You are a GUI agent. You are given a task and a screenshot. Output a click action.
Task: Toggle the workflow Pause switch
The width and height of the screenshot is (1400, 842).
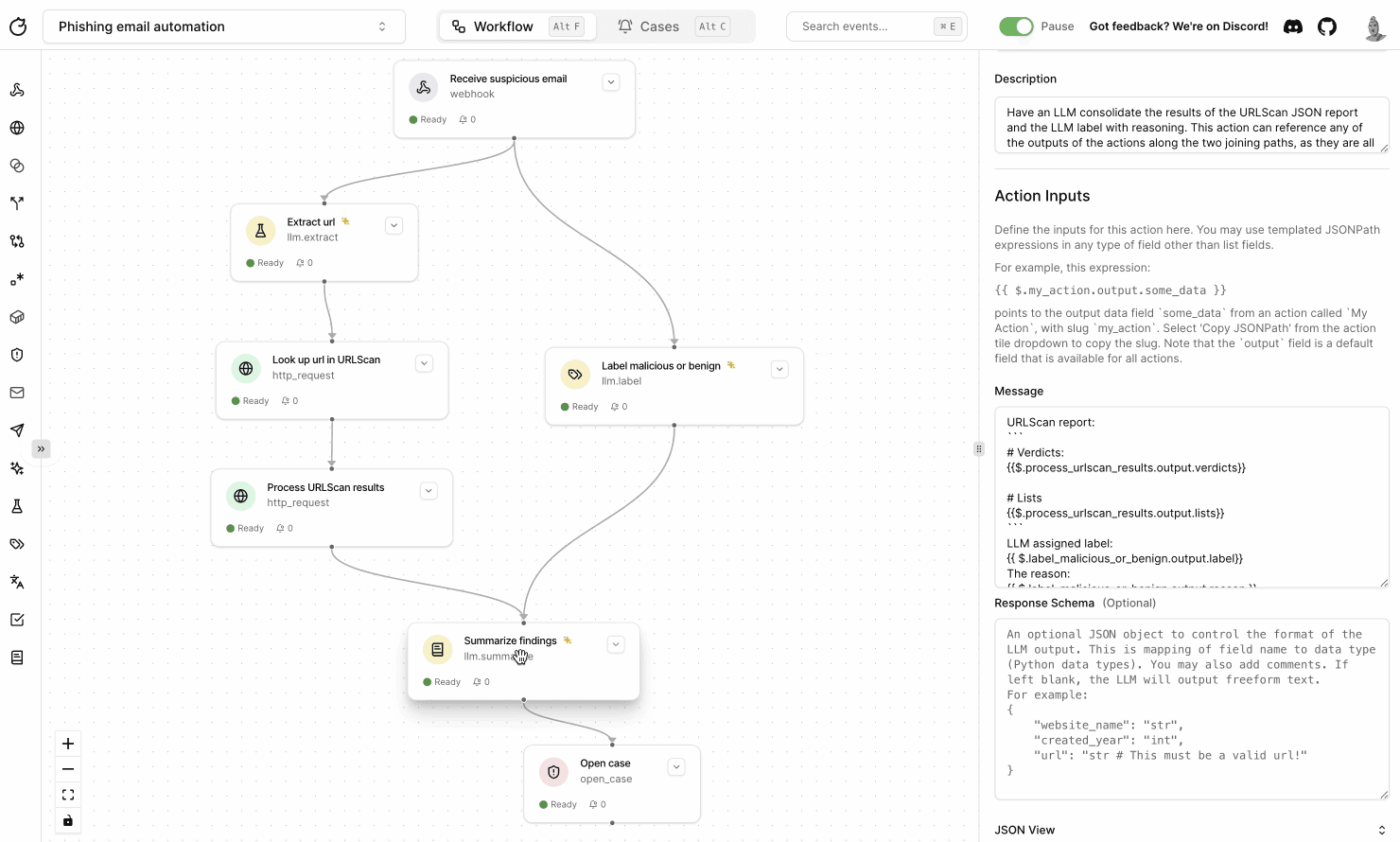(x=1016, y=26)
